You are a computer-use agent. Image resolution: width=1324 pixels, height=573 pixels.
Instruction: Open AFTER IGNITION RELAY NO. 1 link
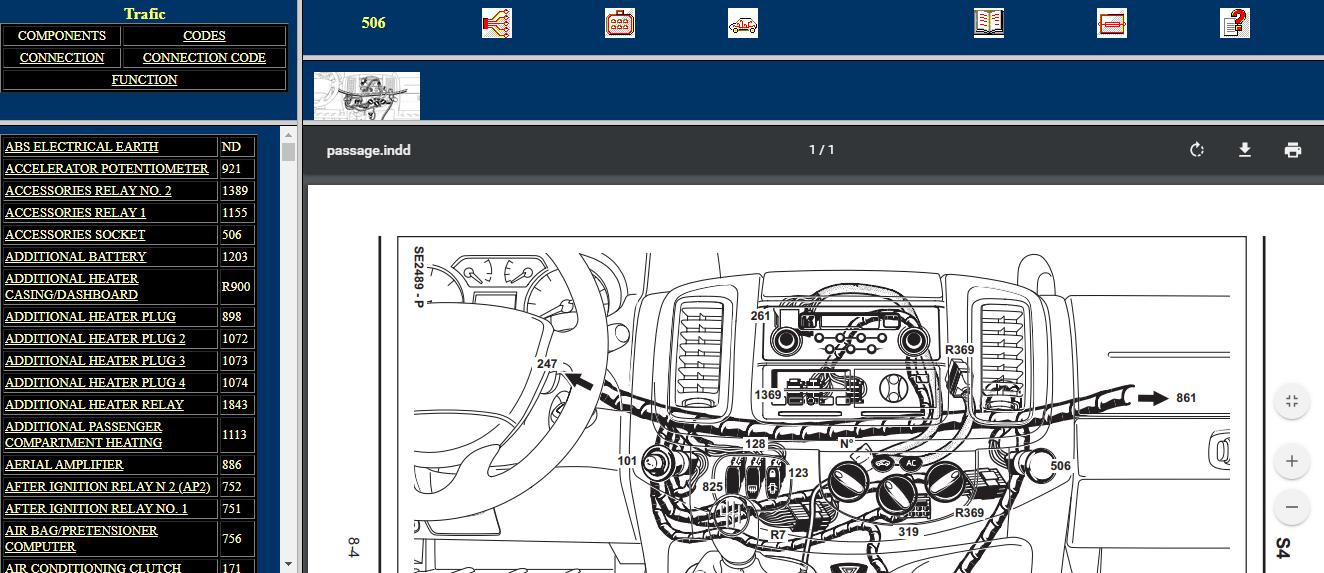point(96,509)
